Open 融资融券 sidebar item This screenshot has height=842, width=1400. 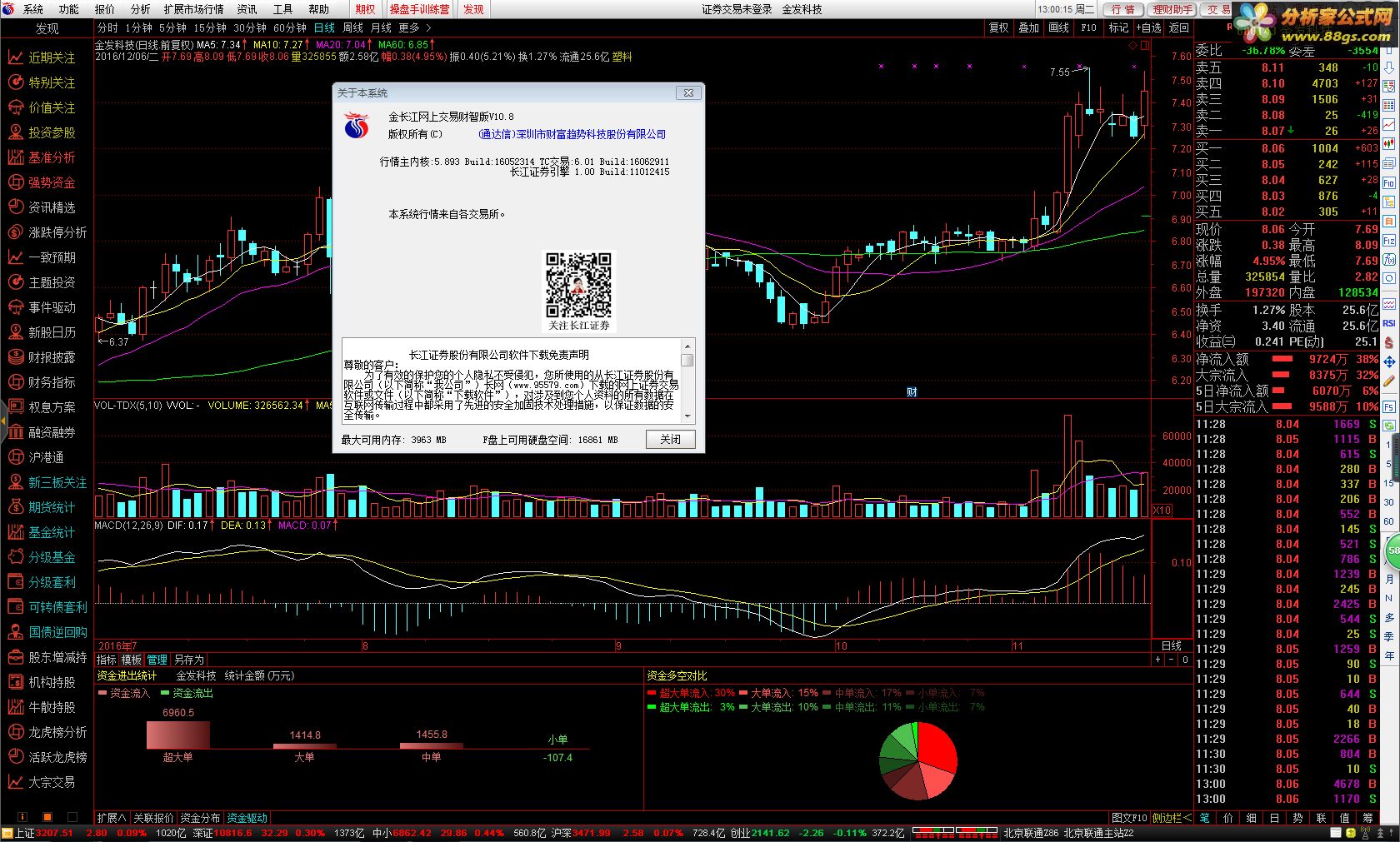tap(42, 432)
